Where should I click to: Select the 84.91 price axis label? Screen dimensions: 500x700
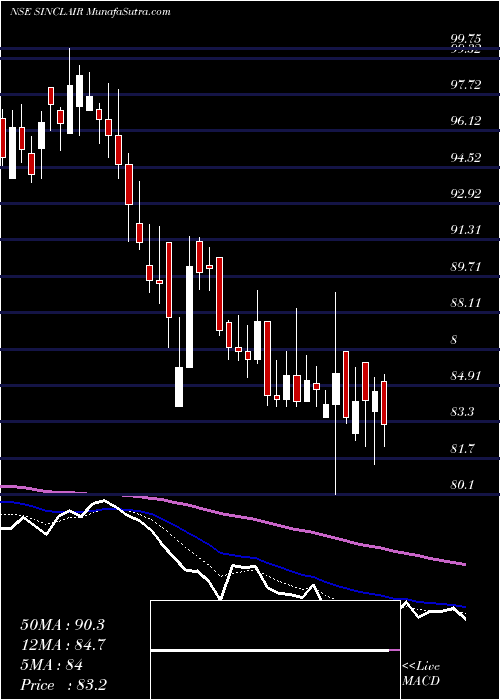point(465,376)
